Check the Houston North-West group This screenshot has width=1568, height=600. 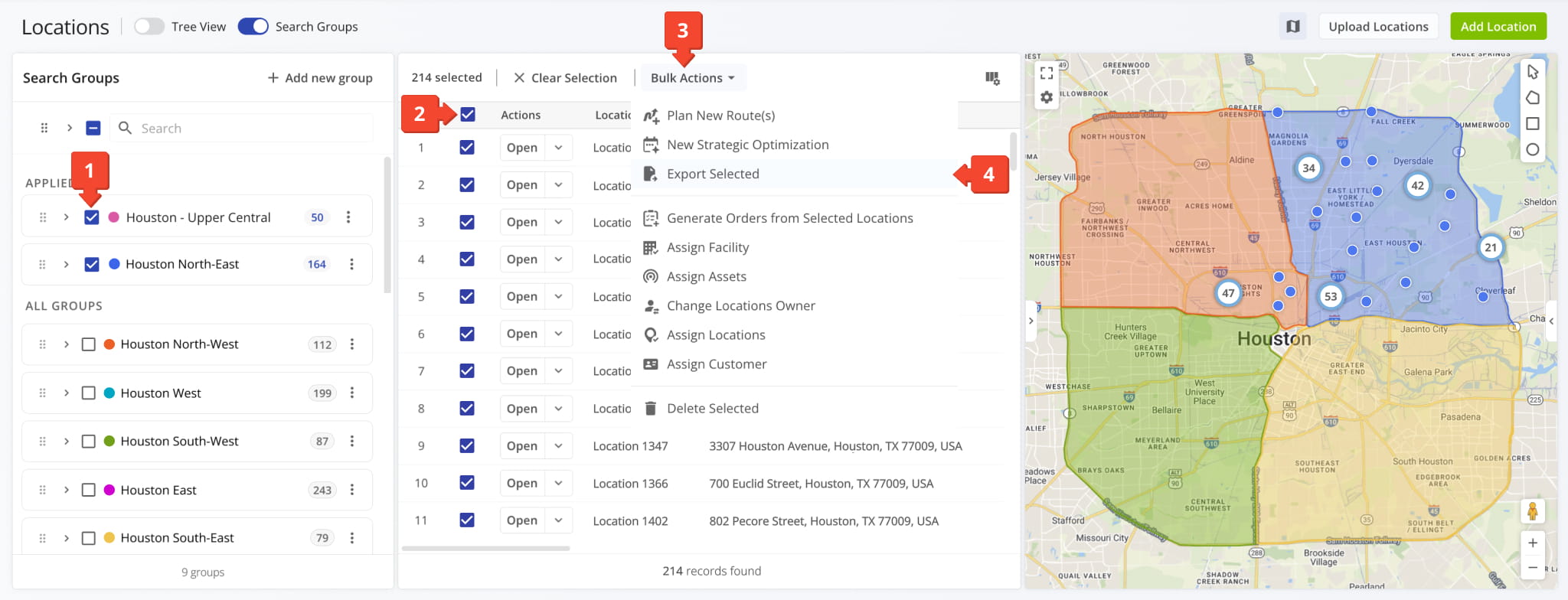pos(89,344)
